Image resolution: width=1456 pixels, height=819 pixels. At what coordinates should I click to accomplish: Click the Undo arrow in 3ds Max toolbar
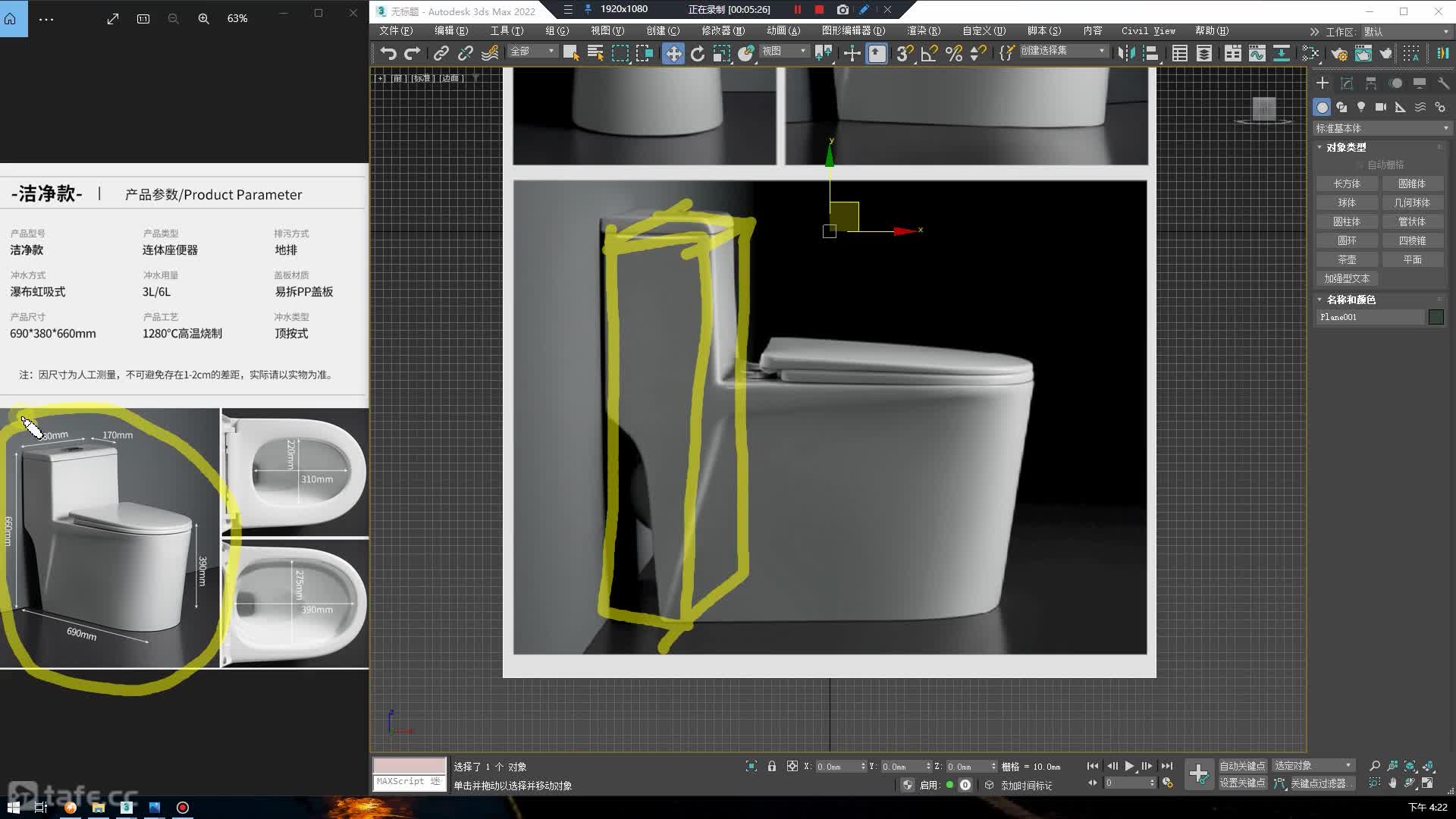388,53
